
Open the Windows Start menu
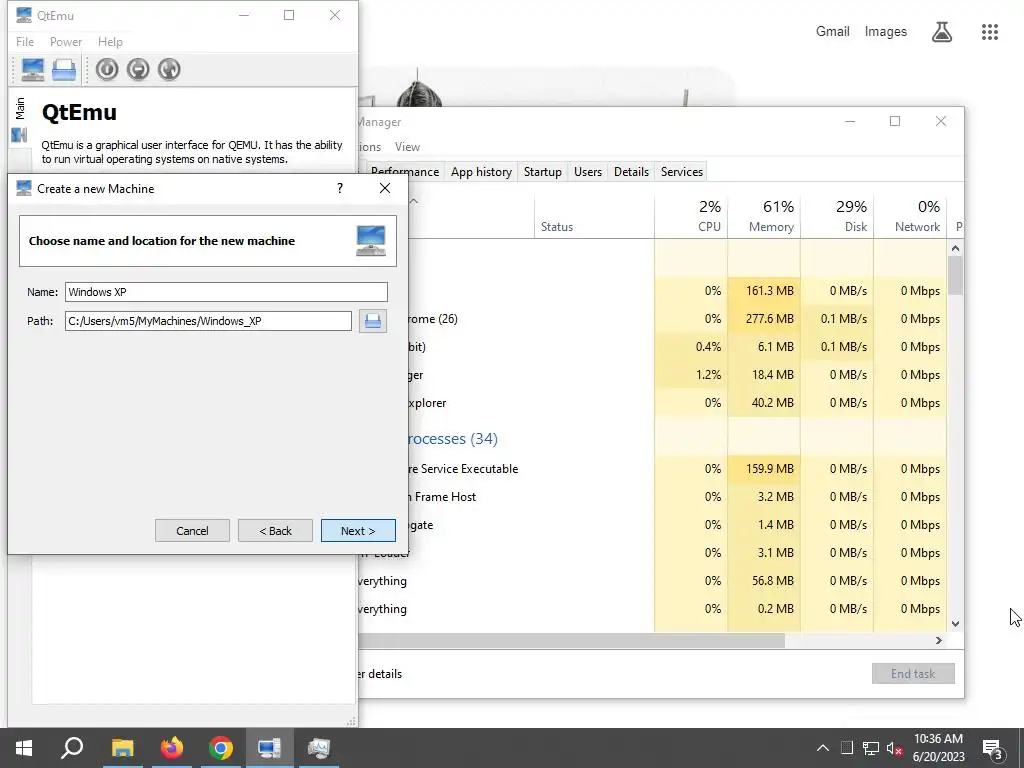tap(24, 748)
